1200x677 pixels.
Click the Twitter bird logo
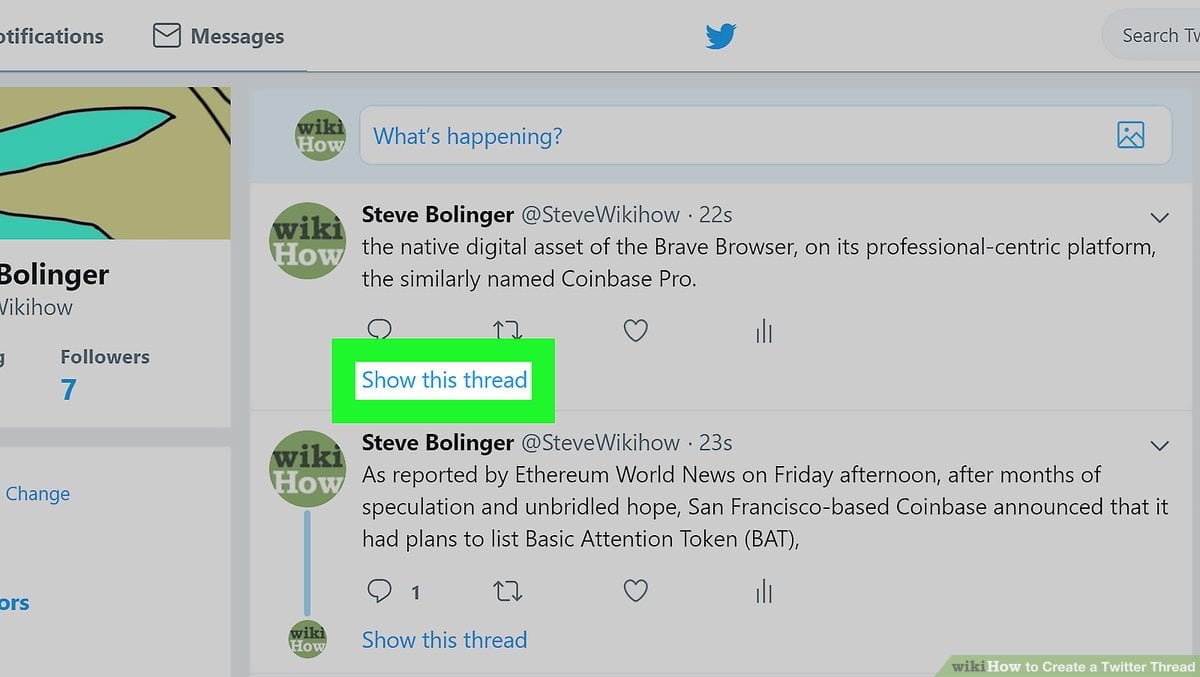[720, 37]
